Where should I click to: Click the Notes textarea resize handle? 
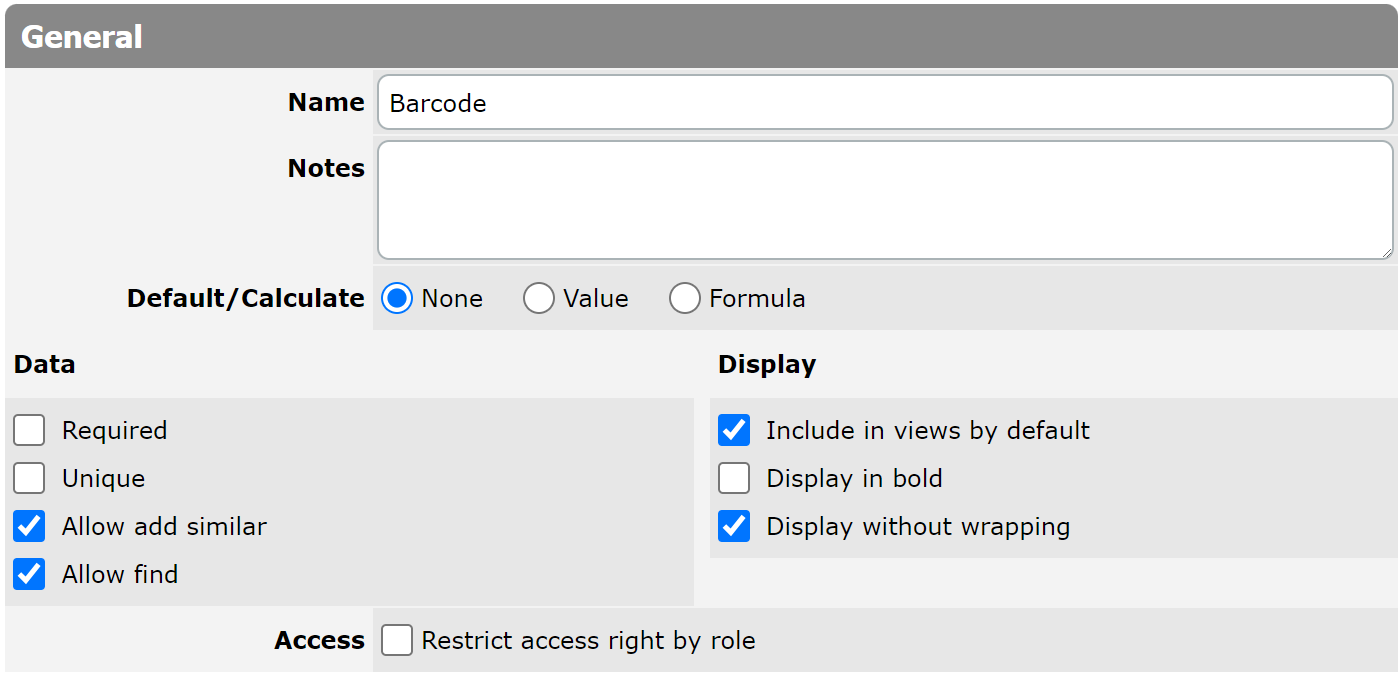pos(1385,252)
